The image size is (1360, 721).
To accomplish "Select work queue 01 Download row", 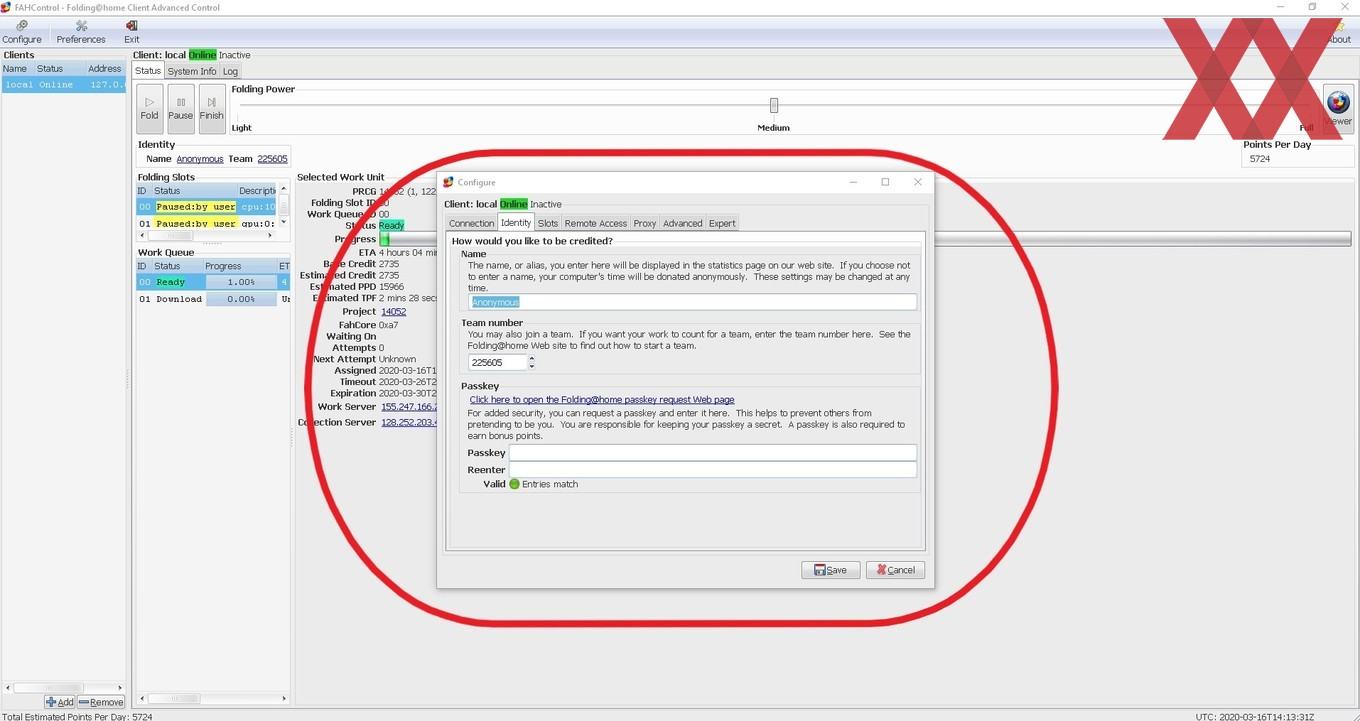I will (213, 299).
